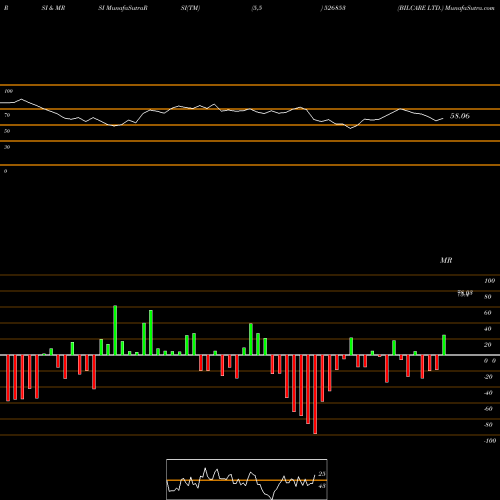Screen dimensions: 500x500
Task: Click the MR label above the histogram
Action: click(446, 260)
